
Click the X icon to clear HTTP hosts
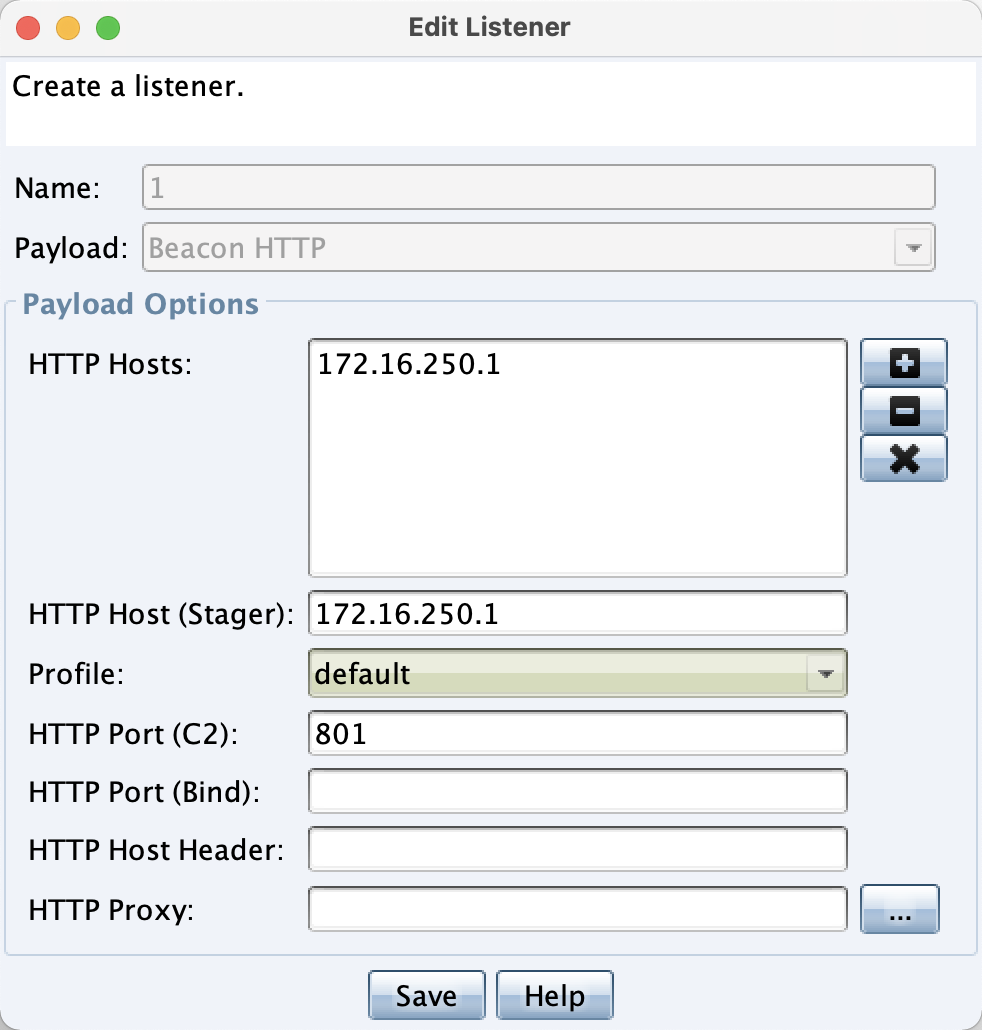click(902, 459)
